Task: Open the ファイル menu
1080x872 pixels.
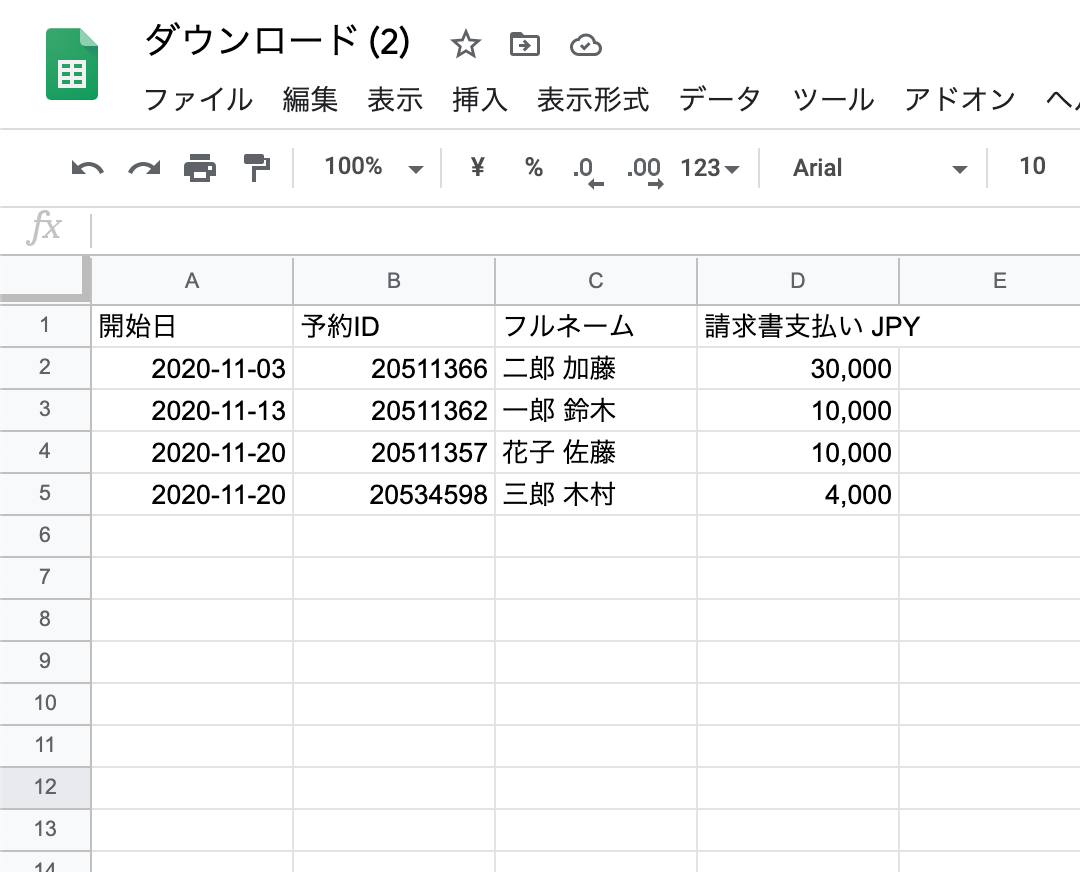Action: (198, 100)
